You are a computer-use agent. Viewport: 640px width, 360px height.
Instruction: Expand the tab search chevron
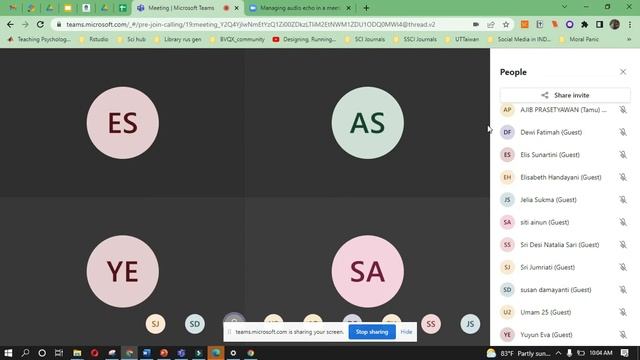564,7
